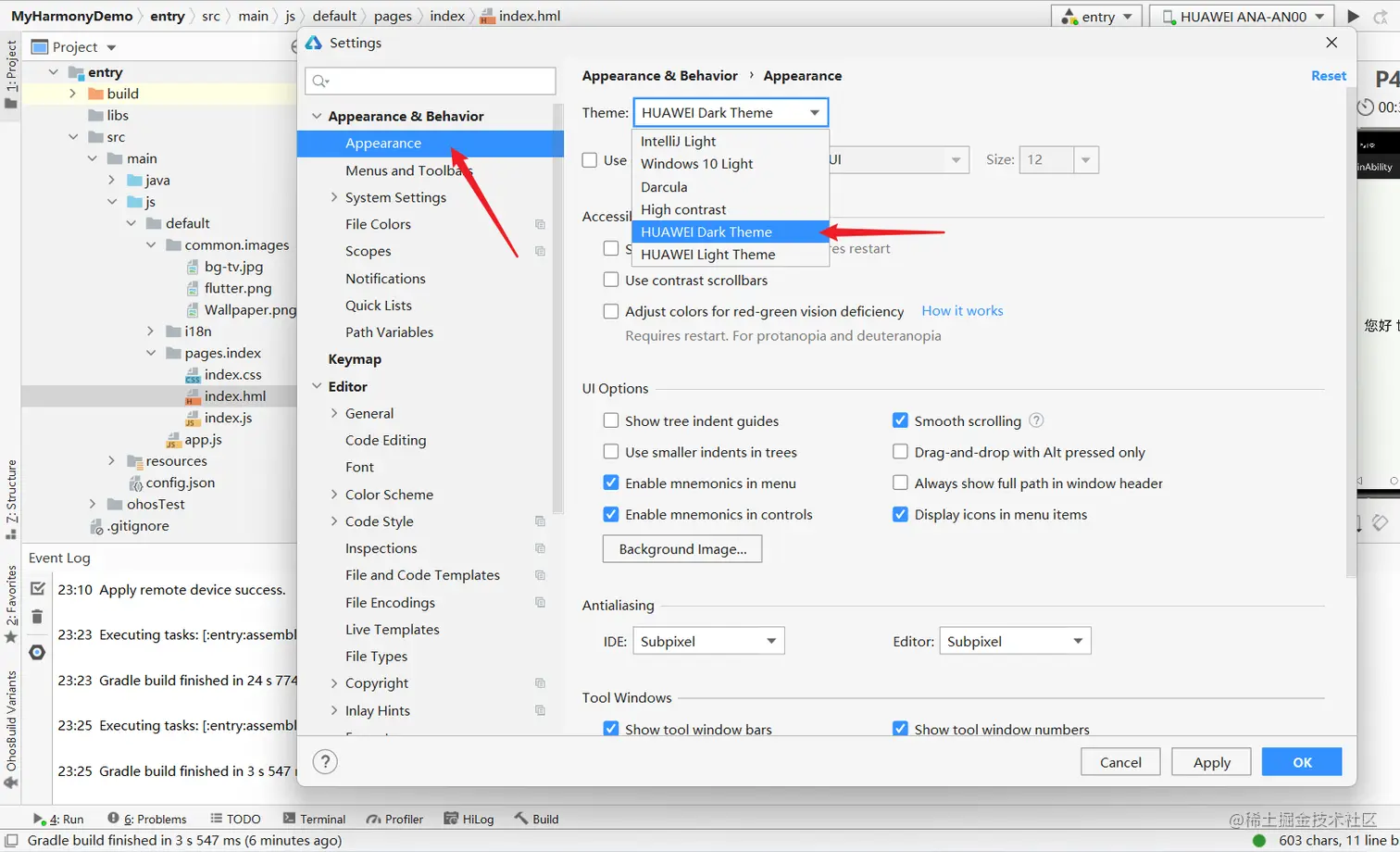Choose IntelliJ Light theme

tap(730, 141)
